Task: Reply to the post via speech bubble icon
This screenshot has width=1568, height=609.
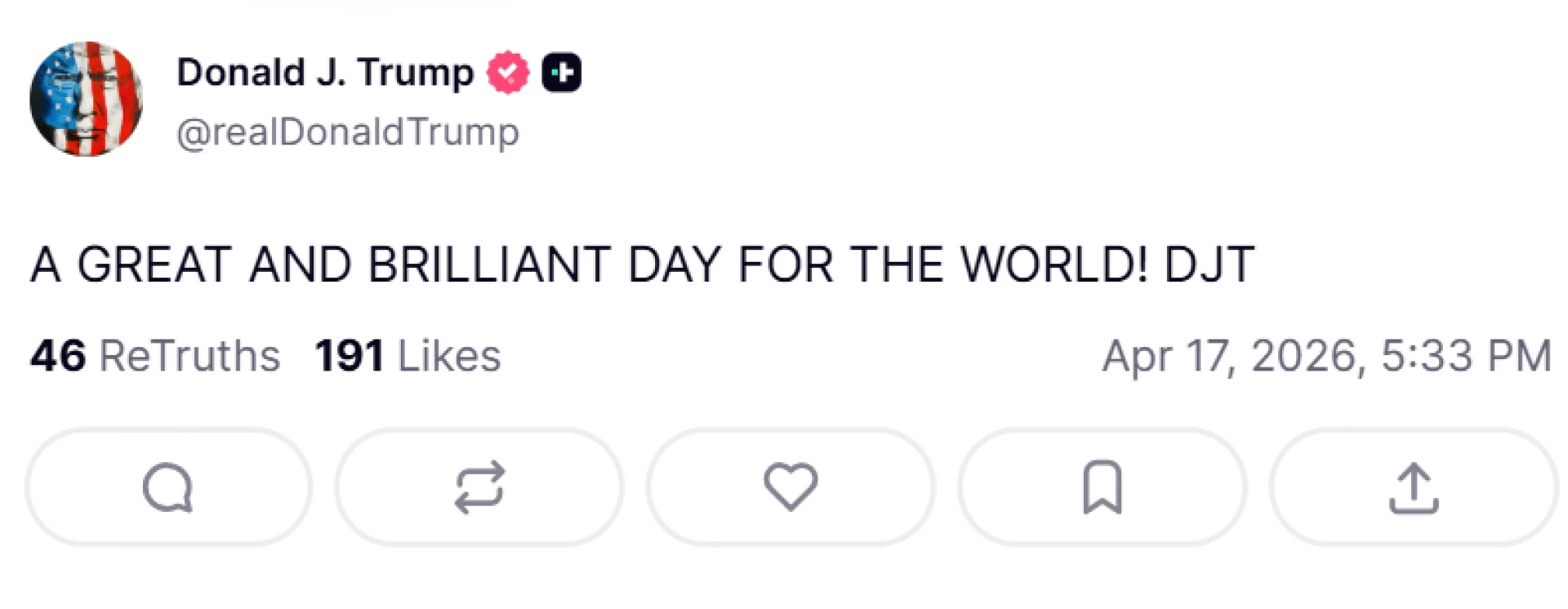Action: 167,487
